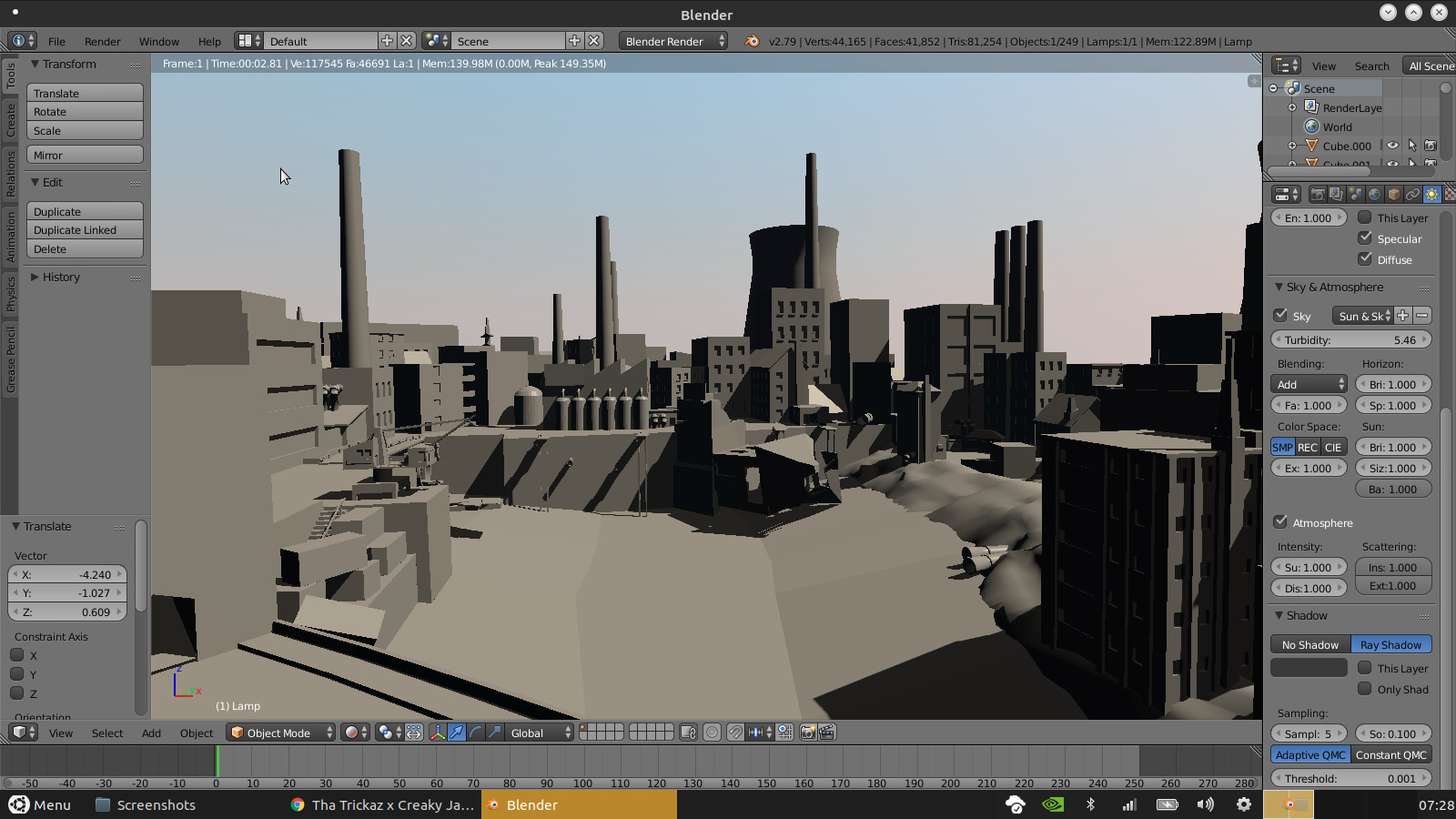Open the Render properties camera tab
The image size is (1456, 819).
click(x=1317, y=194)
